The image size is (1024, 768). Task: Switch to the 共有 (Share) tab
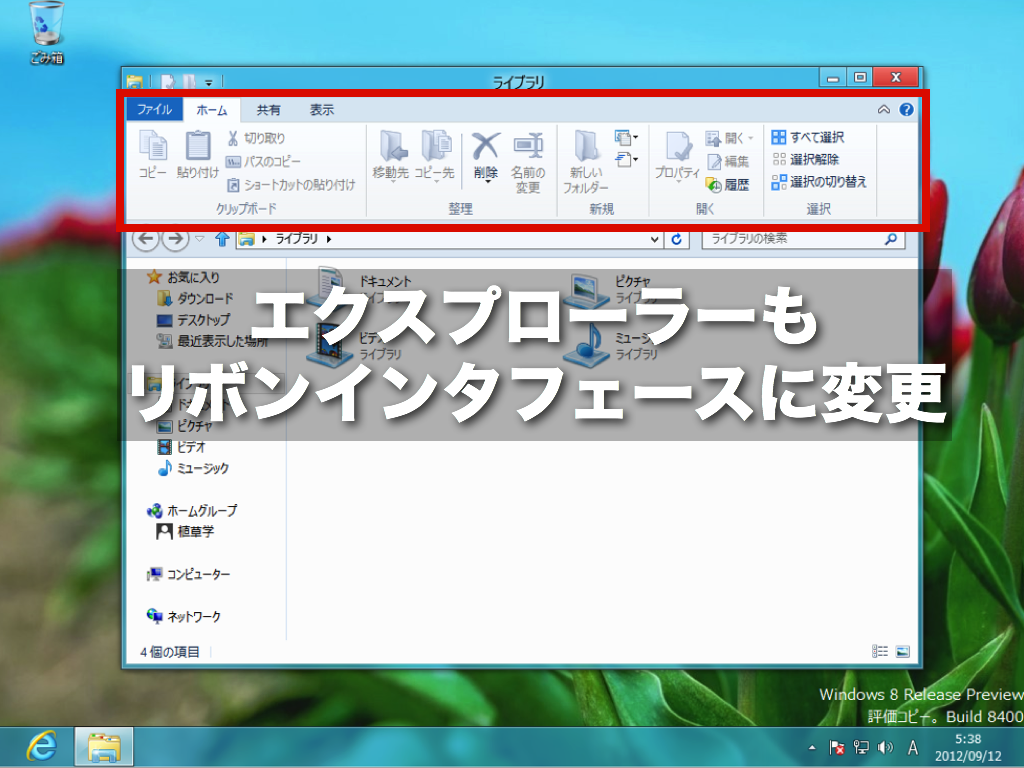point(268,110)
